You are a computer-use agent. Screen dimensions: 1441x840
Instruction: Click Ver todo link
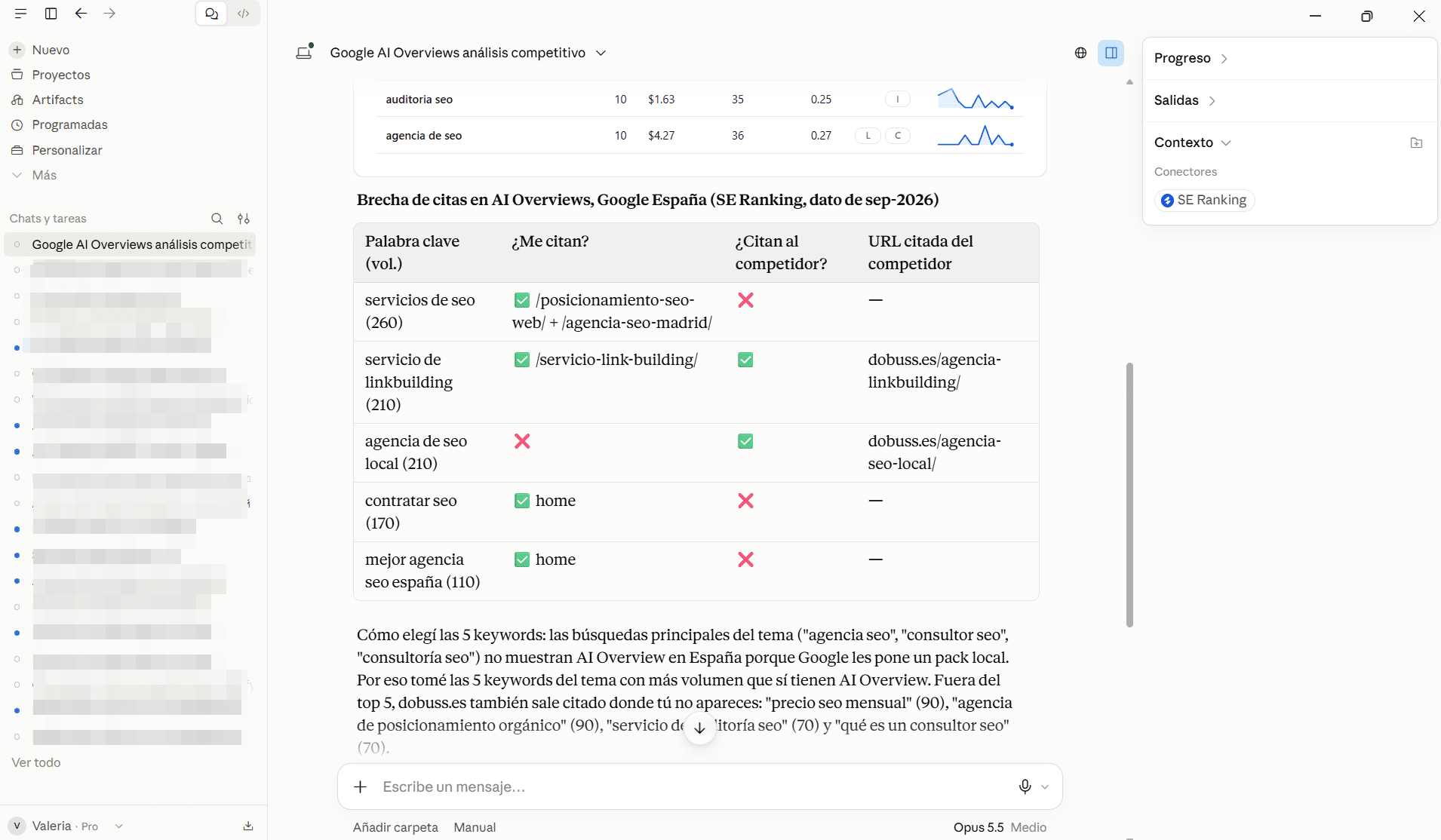coord(36,762)
